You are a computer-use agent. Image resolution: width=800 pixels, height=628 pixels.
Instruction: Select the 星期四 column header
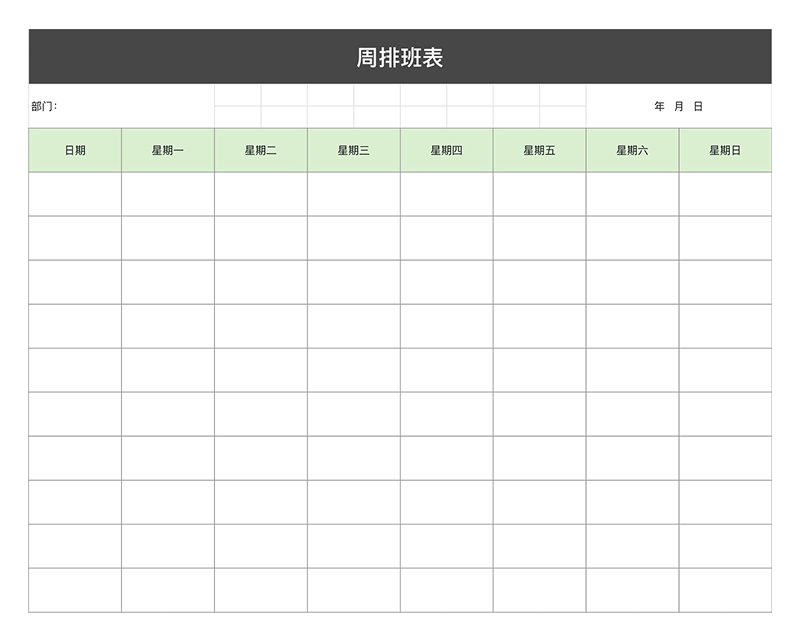(x=447, y=150)
